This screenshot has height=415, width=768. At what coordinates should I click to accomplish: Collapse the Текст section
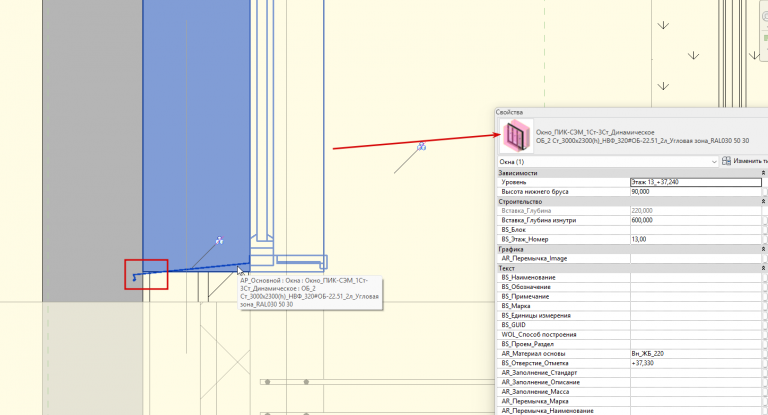(763, 269)
